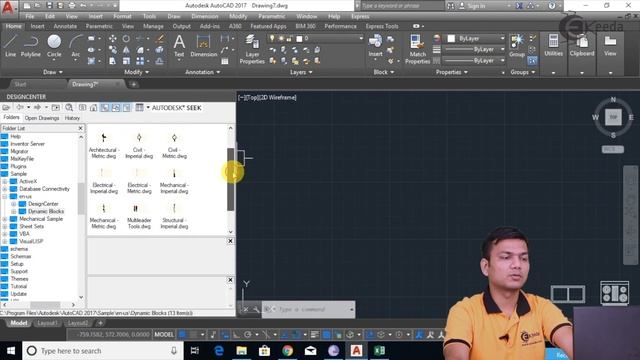Open the Home ribbon tab
The width and height of the screenshot is (640, 360).
(13, 26)
